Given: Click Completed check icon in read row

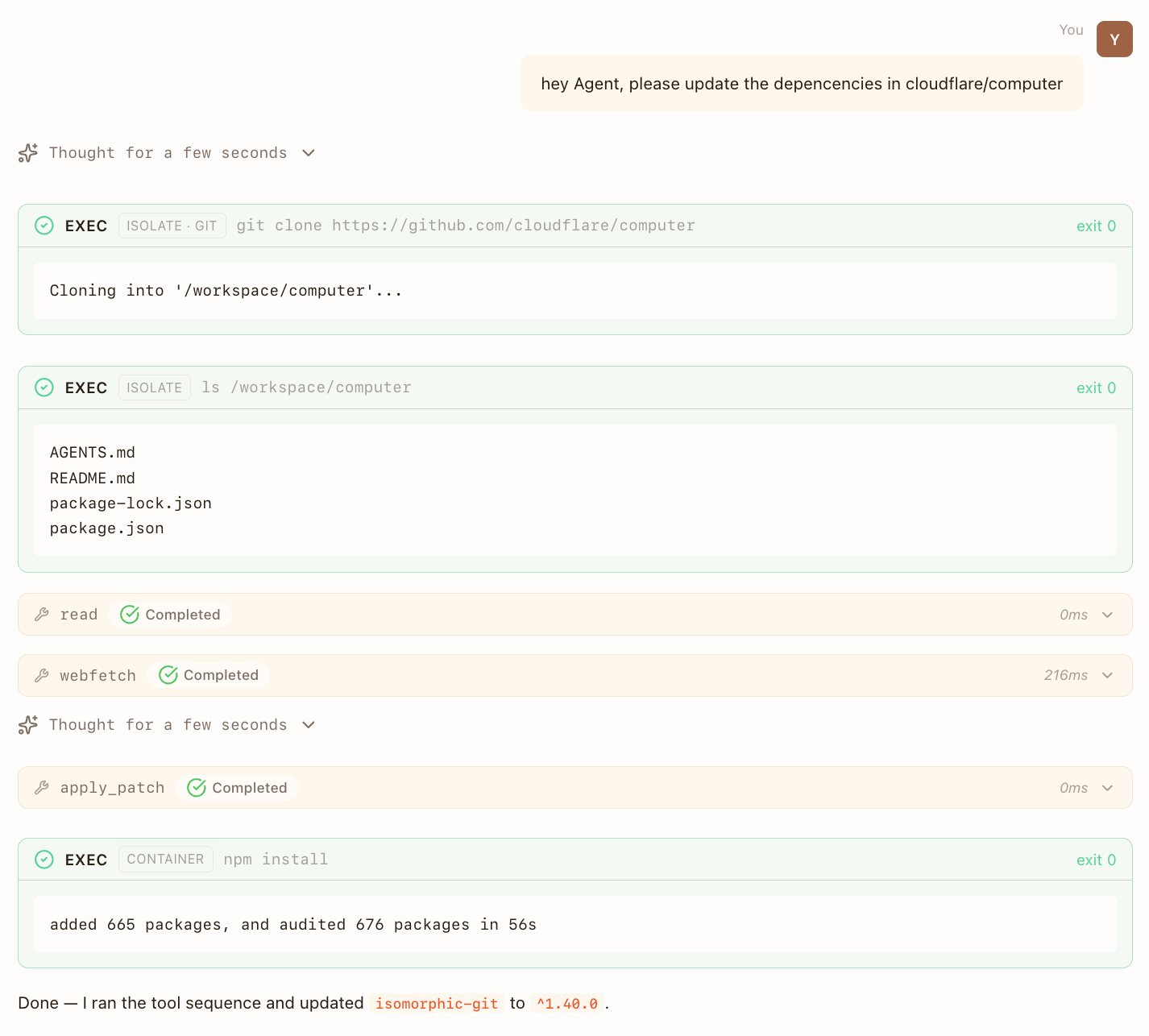Looking at the screenshot, I should pos(130,615).
